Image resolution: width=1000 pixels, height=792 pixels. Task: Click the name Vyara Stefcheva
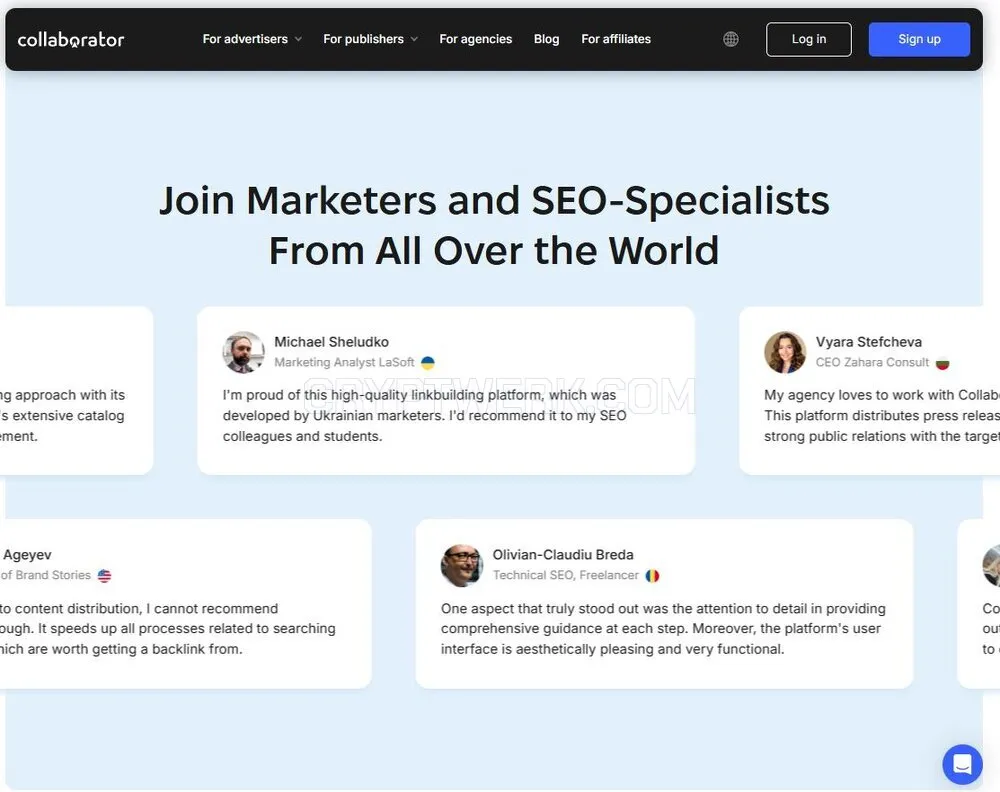tap(869, 342)
